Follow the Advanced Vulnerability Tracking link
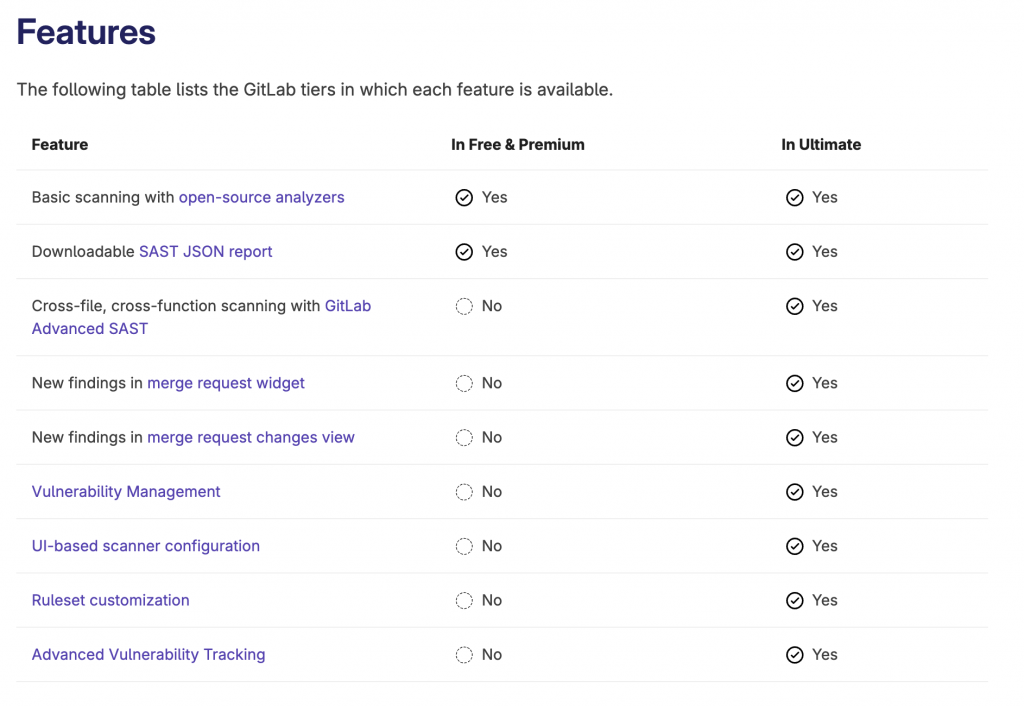The image size is (1024, 706). coord(148,654)
